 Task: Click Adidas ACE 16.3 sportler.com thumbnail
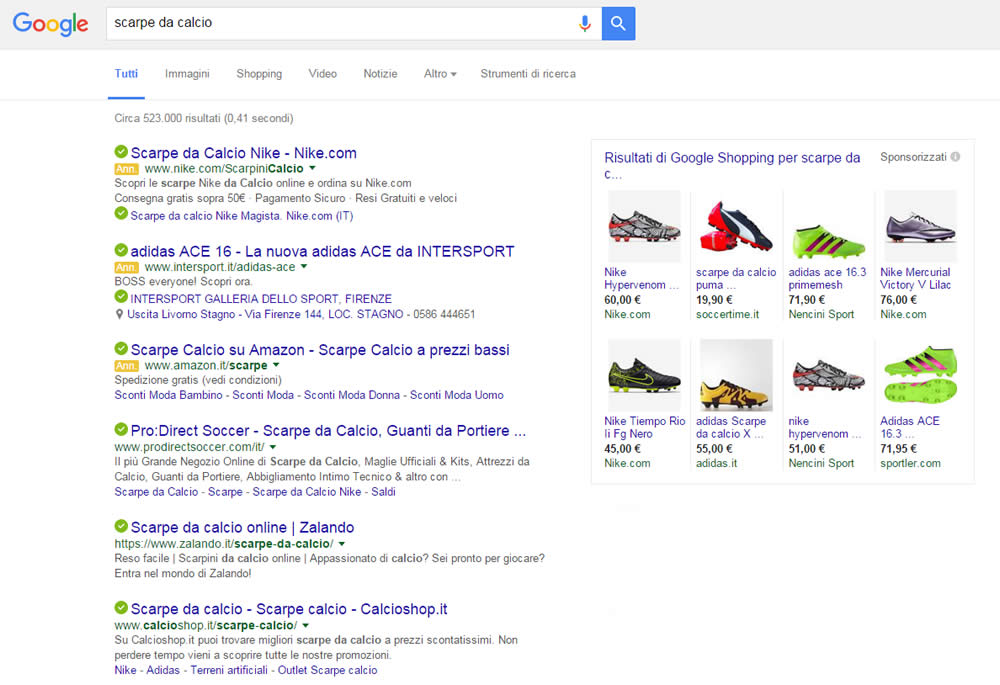tap(920, 375)
